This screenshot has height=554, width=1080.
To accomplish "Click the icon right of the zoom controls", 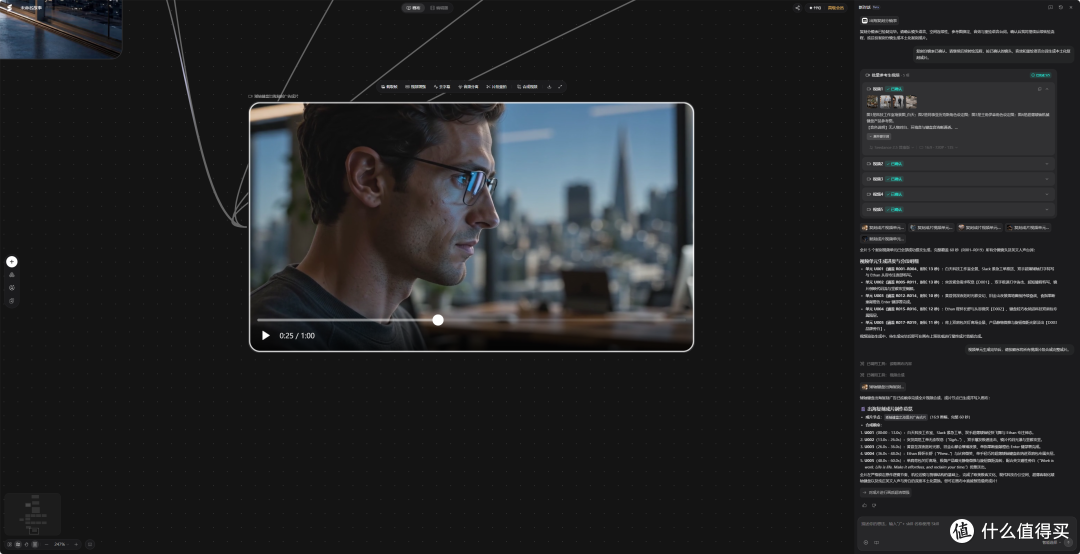I will (90, 544).
